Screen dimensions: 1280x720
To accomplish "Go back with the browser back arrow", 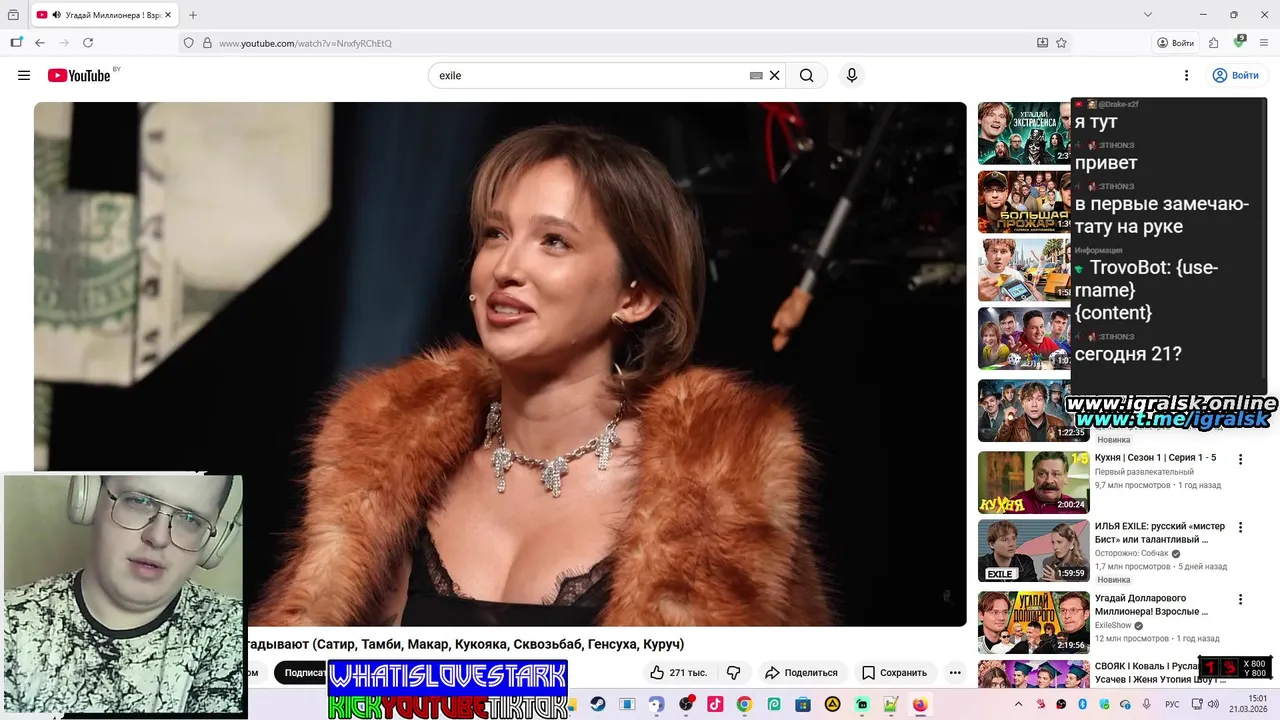I will [x=40, y=43].
